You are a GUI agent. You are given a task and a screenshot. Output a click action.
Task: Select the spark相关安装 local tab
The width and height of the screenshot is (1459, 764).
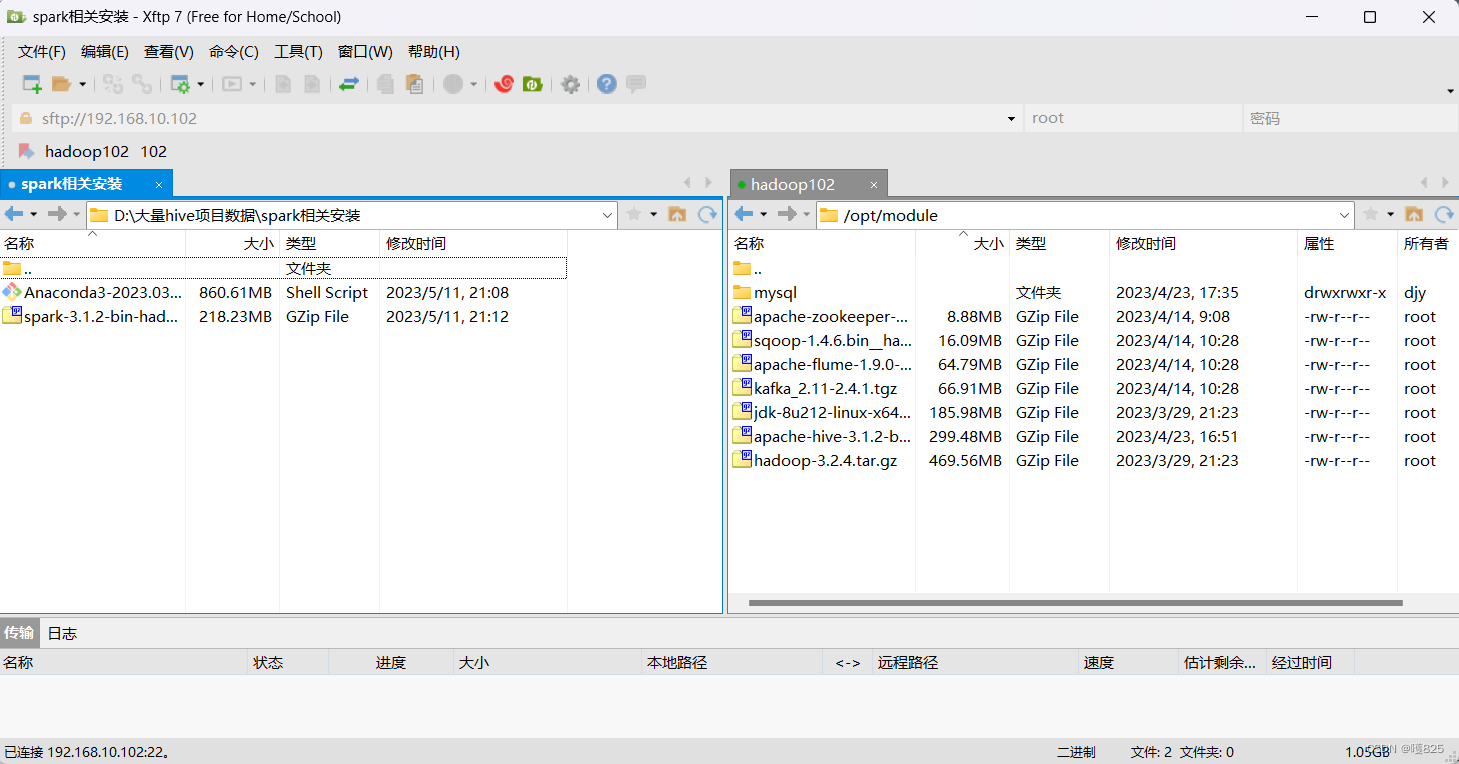click(86, 184)
